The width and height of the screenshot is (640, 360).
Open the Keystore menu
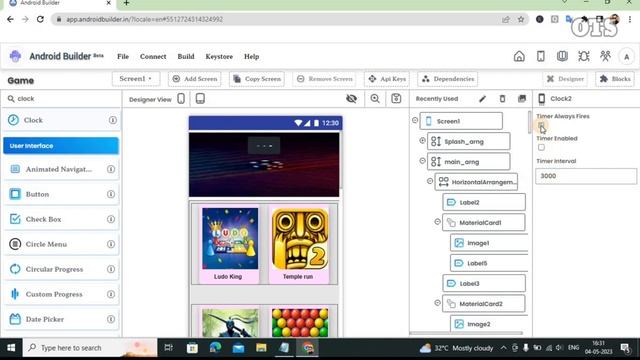pyautogui.click(x=219, y=57)
